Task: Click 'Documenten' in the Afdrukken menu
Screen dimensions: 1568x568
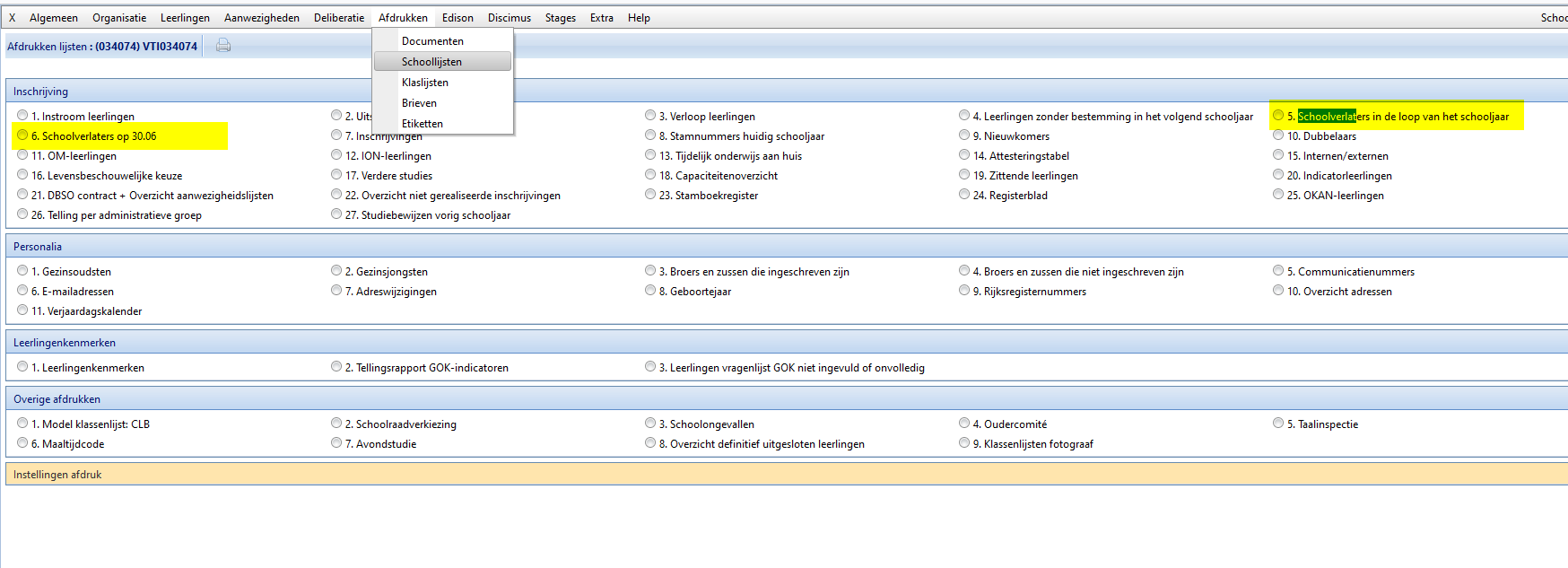Action: 432,41
